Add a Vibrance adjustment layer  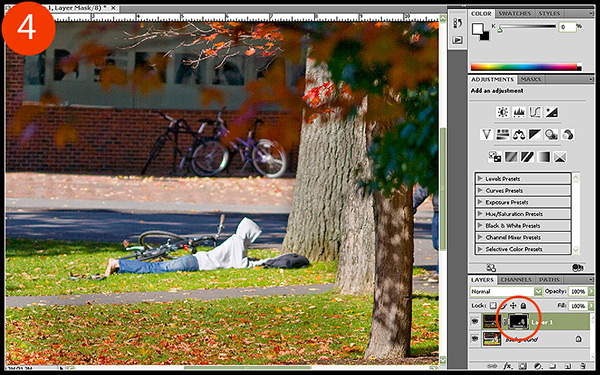486,134
